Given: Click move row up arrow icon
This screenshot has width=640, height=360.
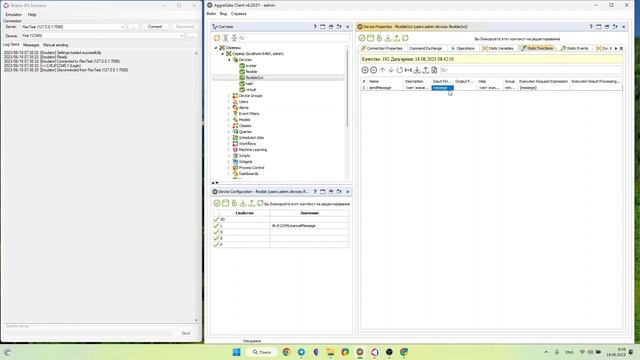Looking at the screenshot, I should coord(382,70).
